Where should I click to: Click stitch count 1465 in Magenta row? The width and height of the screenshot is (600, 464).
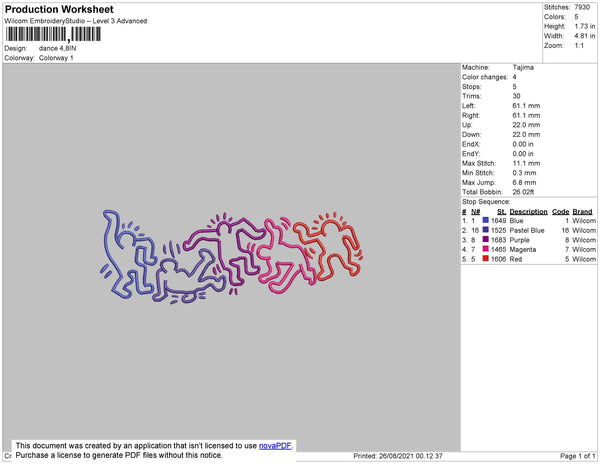(x=498, y=249)
